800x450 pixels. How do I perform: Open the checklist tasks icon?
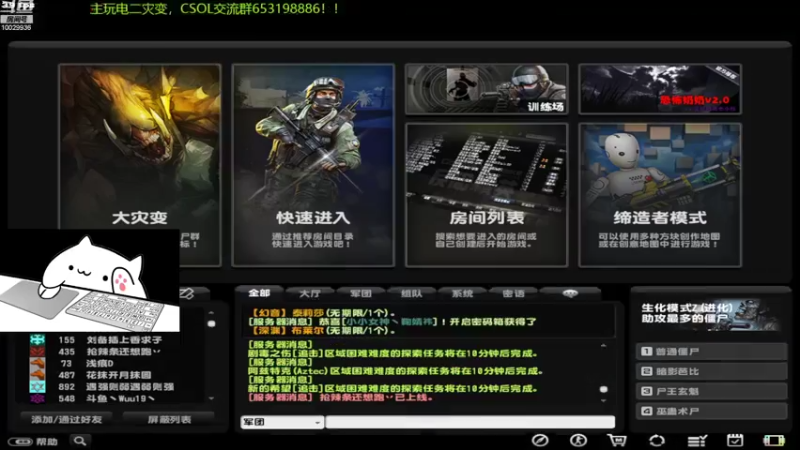point(696,440)
